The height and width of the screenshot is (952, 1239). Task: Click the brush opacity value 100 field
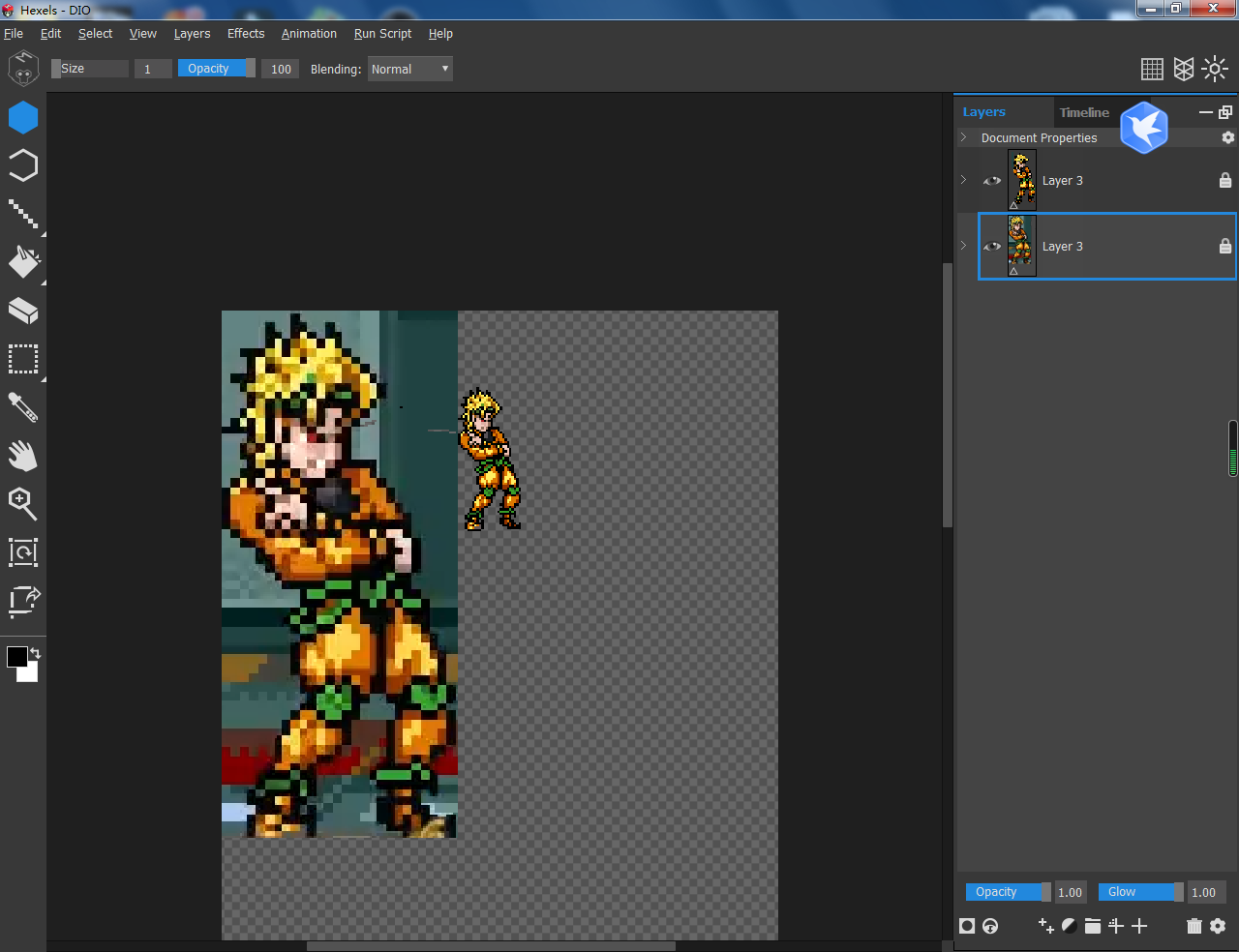tap(281, 69)
